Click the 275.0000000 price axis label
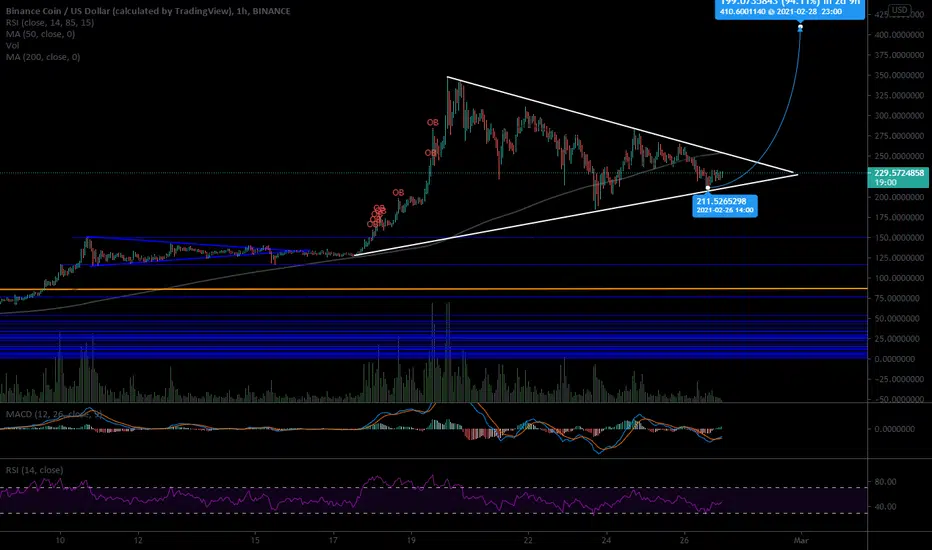Image resolution: width=932 pixels, height=550 pixels. [899, 136]
